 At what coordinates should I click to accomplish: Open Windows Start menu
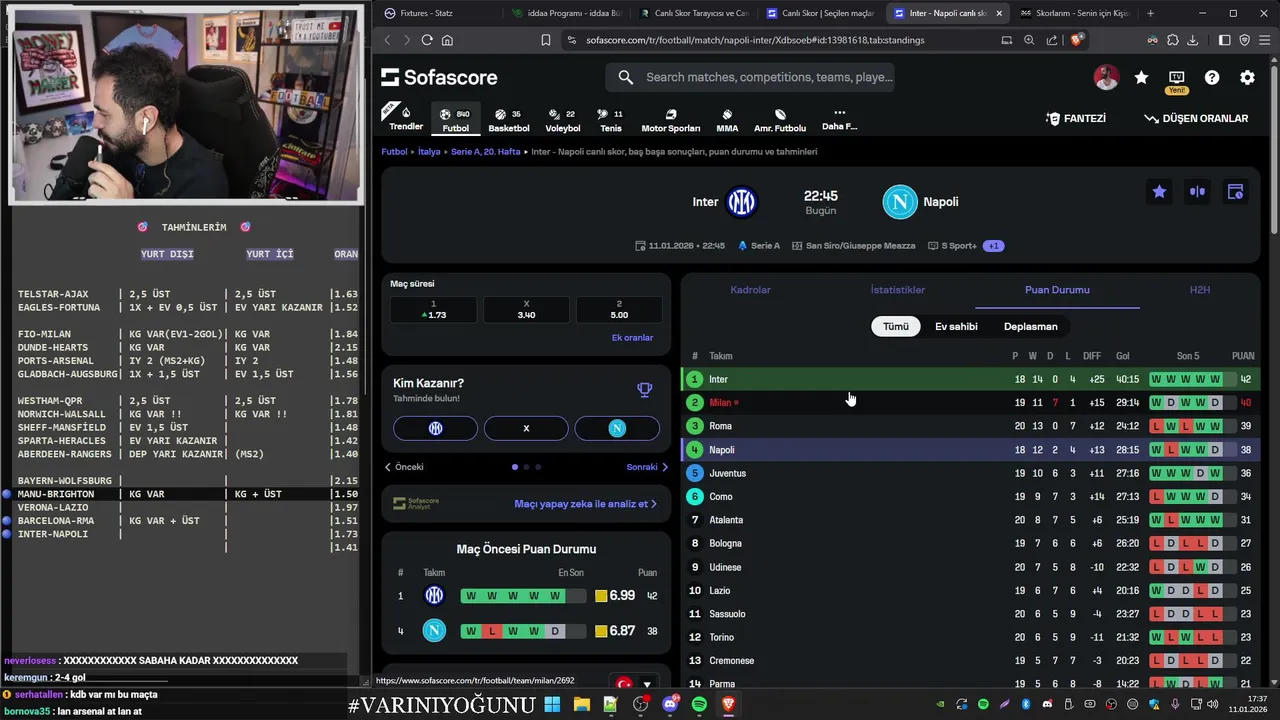[x=552, y=704]
